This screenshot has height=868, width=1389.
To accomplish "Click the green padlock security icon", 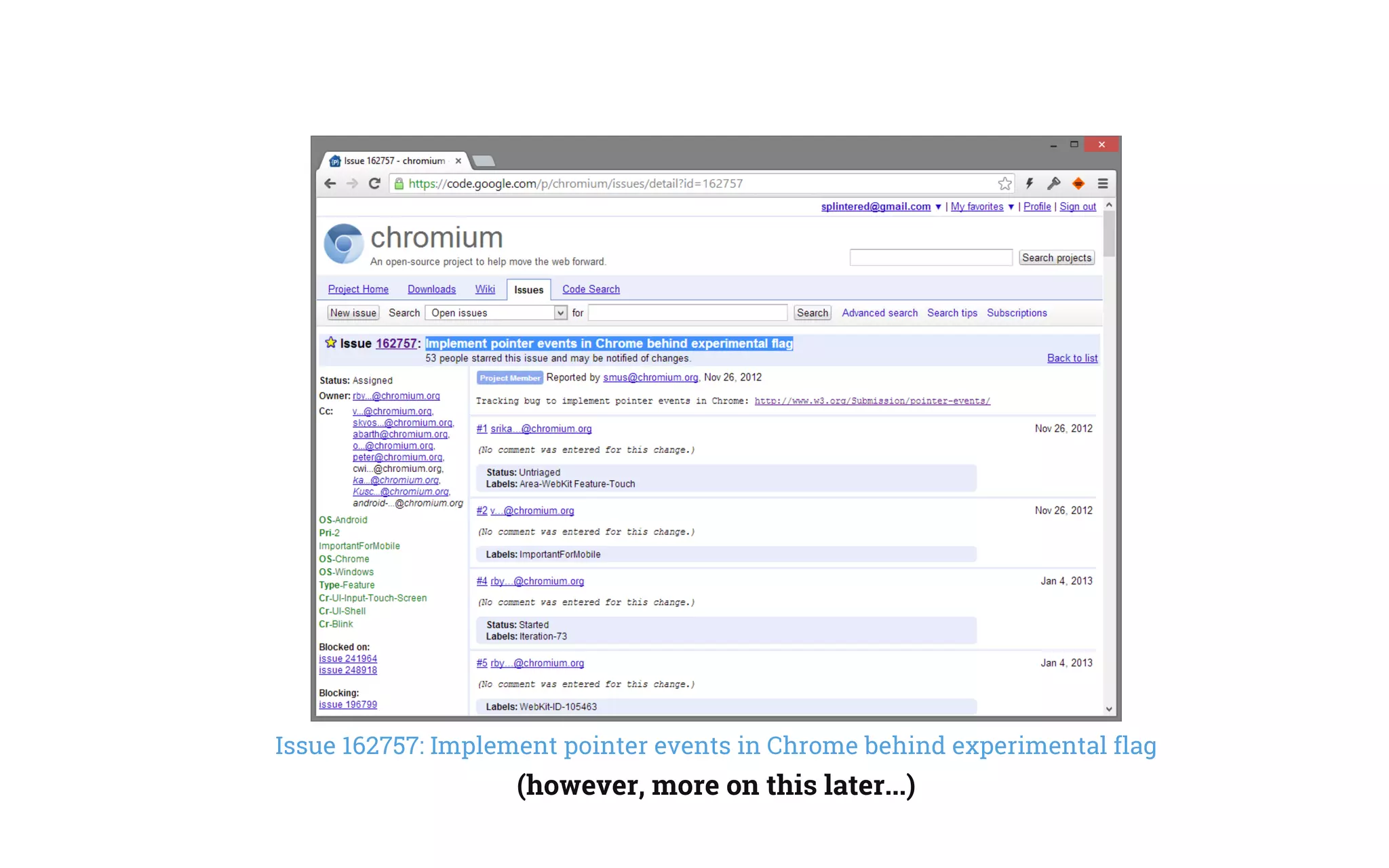I will (x=399, y=184).
